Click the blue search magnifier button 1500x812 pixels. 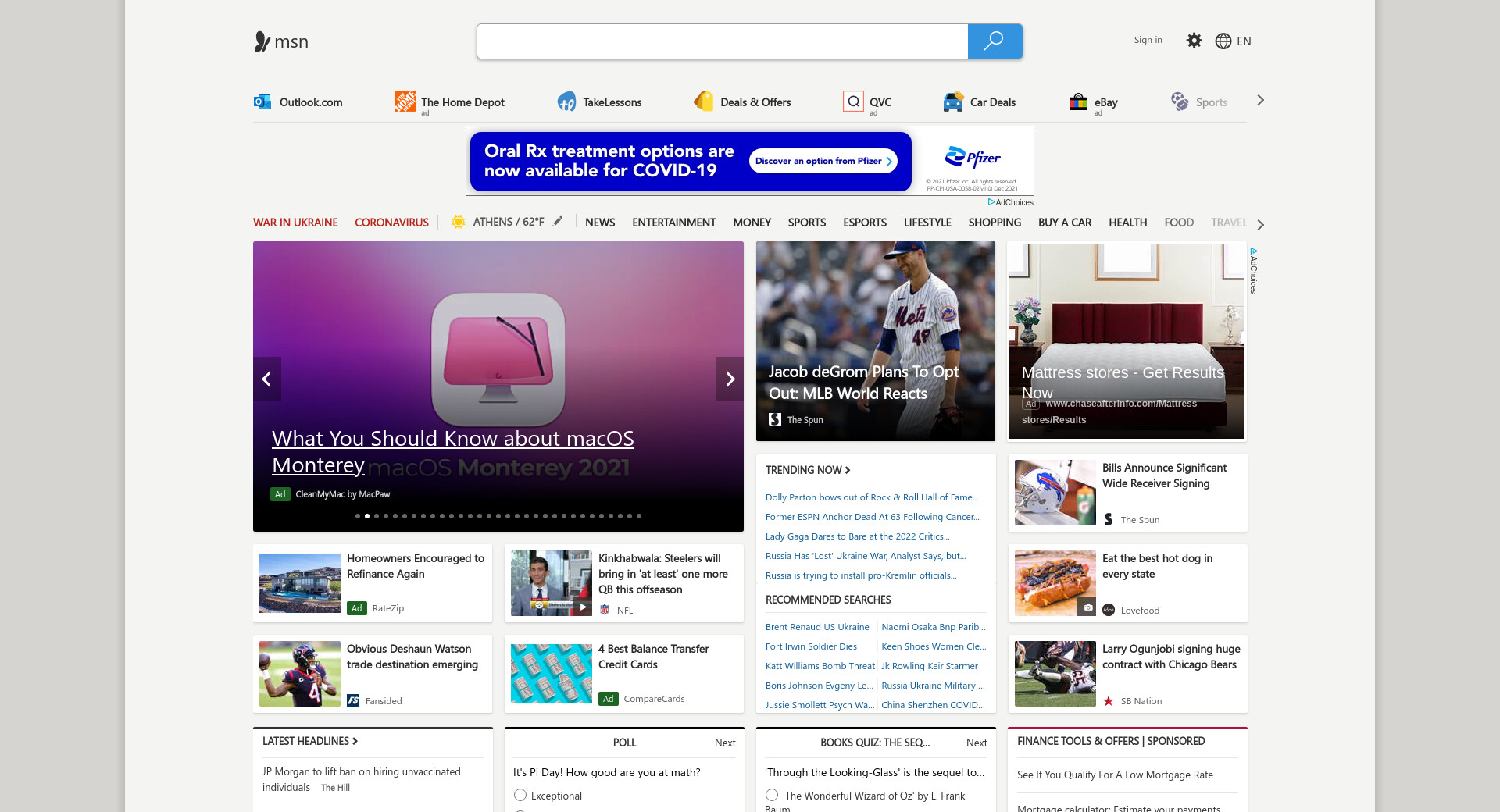coord(995,41)
